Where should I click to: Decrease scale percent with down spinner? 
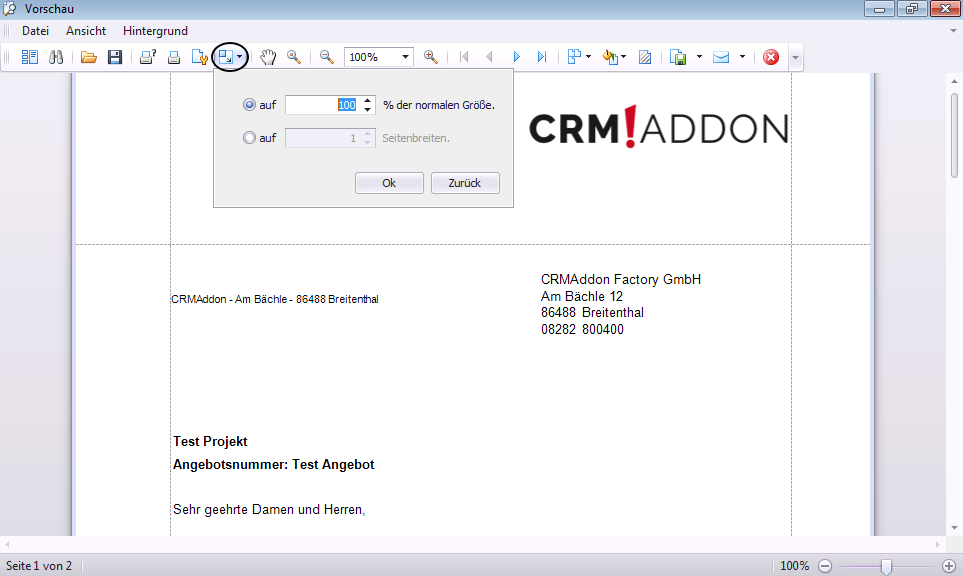click(x=367, y=109)
